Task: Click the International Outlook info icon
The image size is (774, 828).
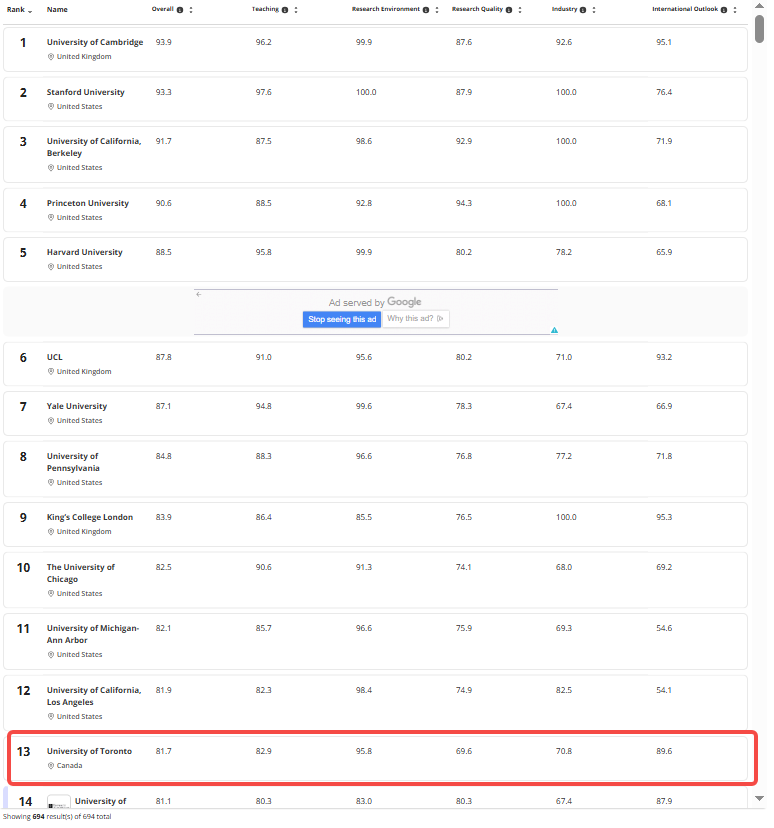Action: coord(724,9)
